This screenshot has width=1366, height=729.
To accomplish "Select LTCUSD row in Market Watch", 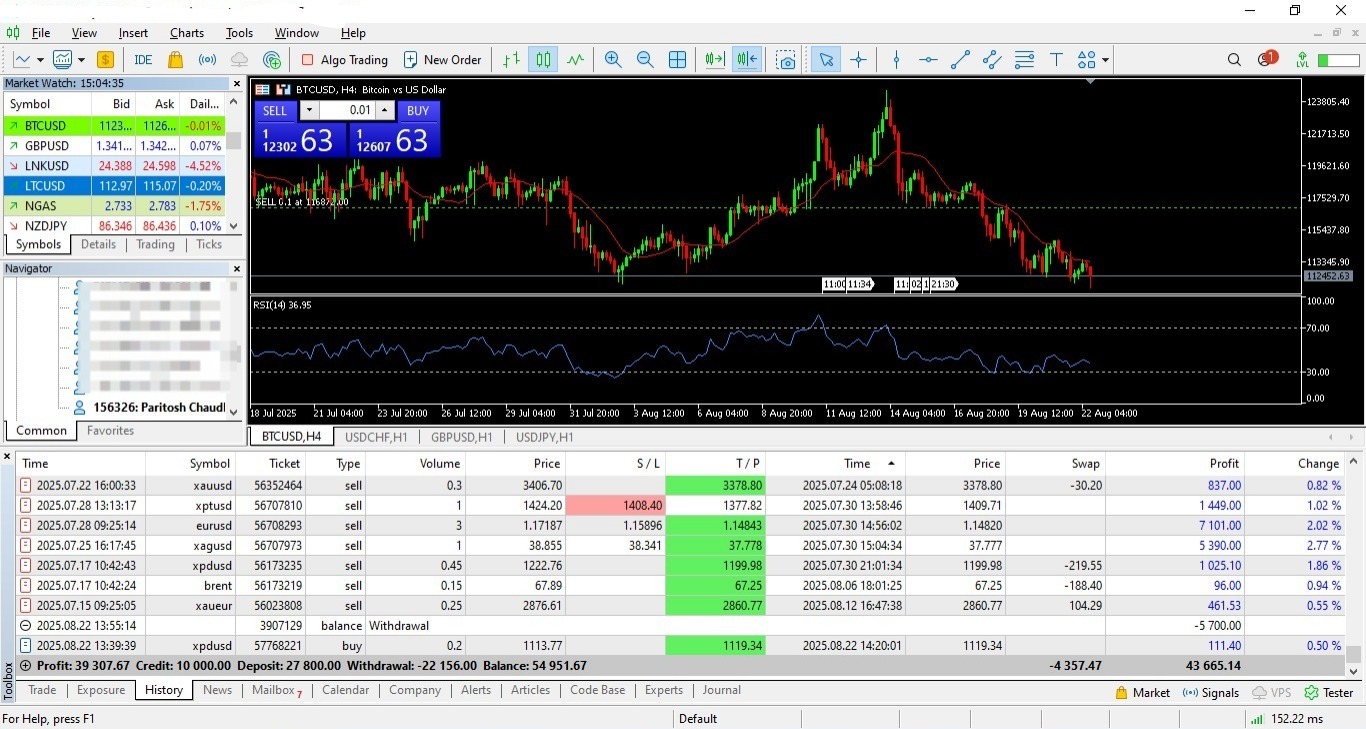I will pos(45,186).
